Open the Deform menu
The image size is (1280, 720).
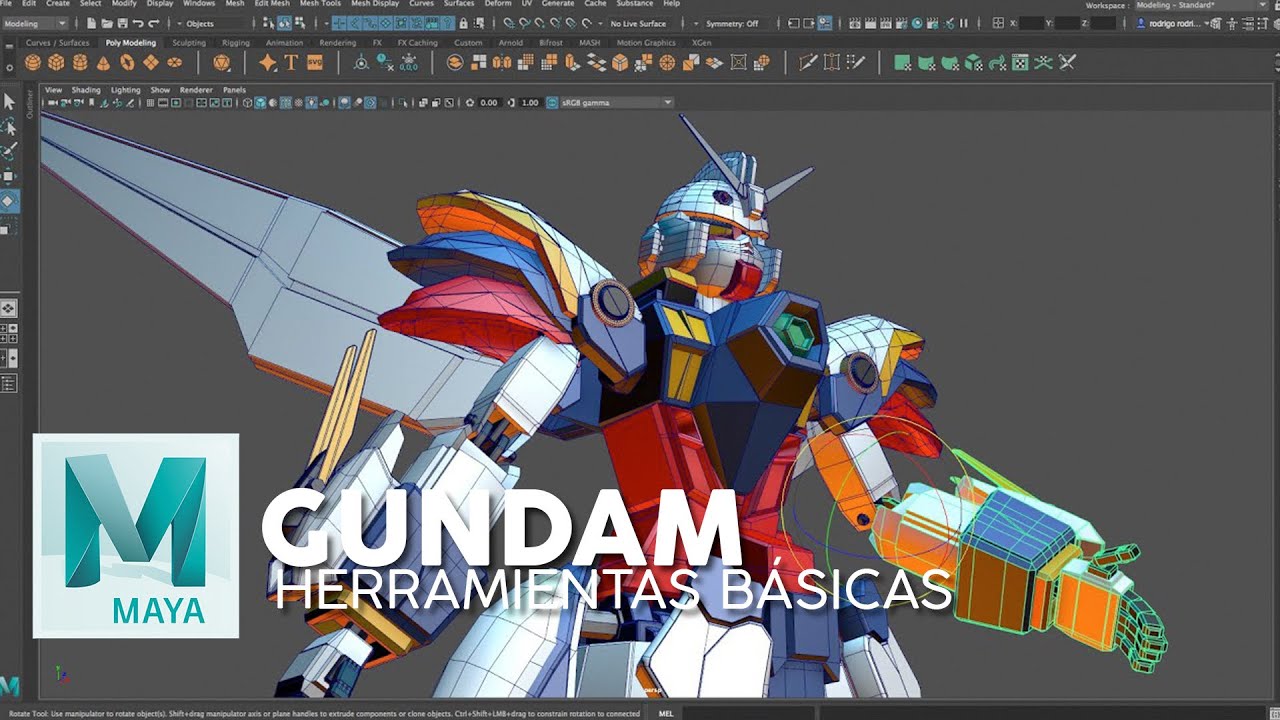[497, 4]
